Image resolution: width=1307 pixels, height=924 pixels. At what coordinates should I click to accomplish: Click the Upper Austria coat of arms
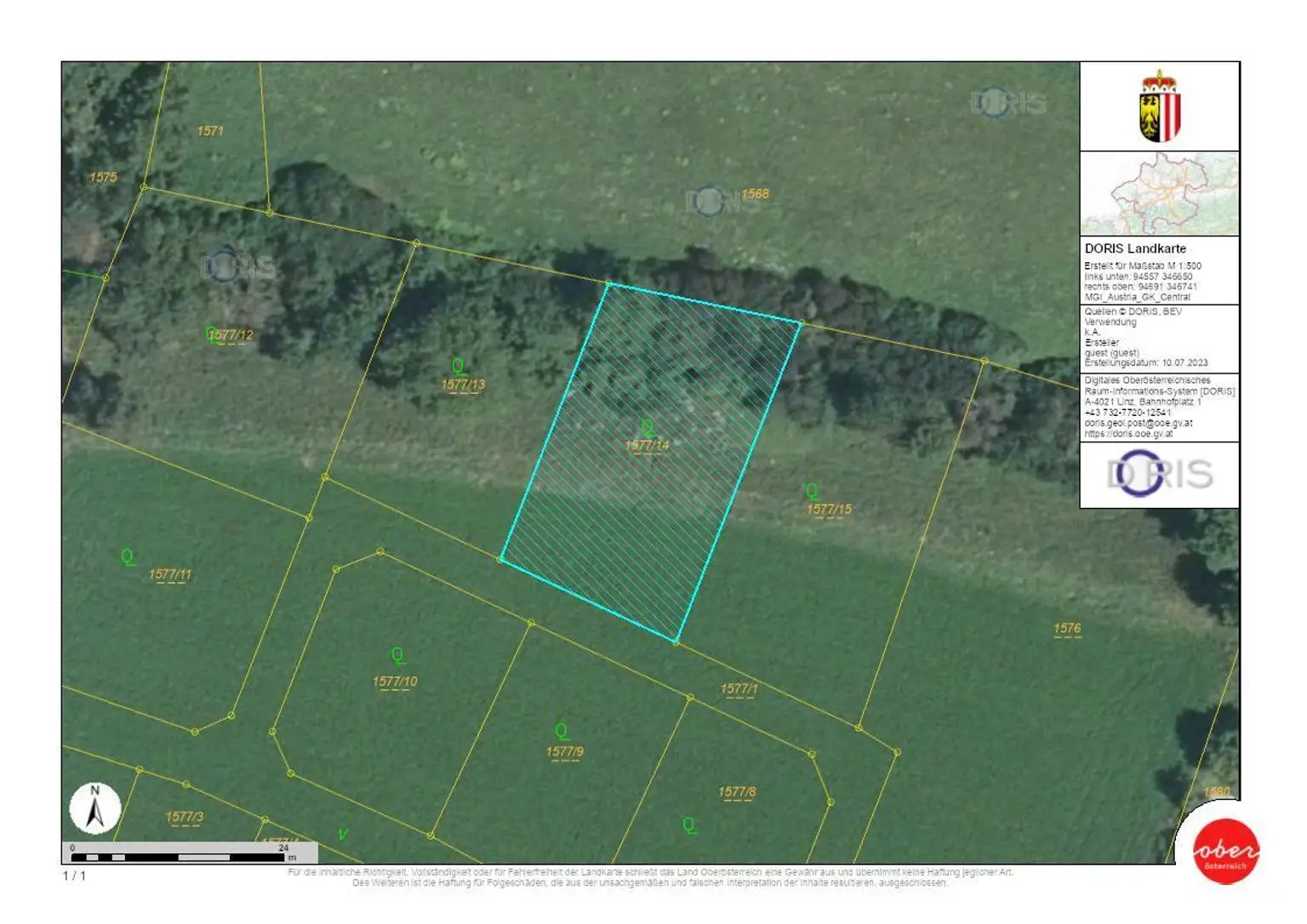pyautogui.click(x=1159, y=108)
